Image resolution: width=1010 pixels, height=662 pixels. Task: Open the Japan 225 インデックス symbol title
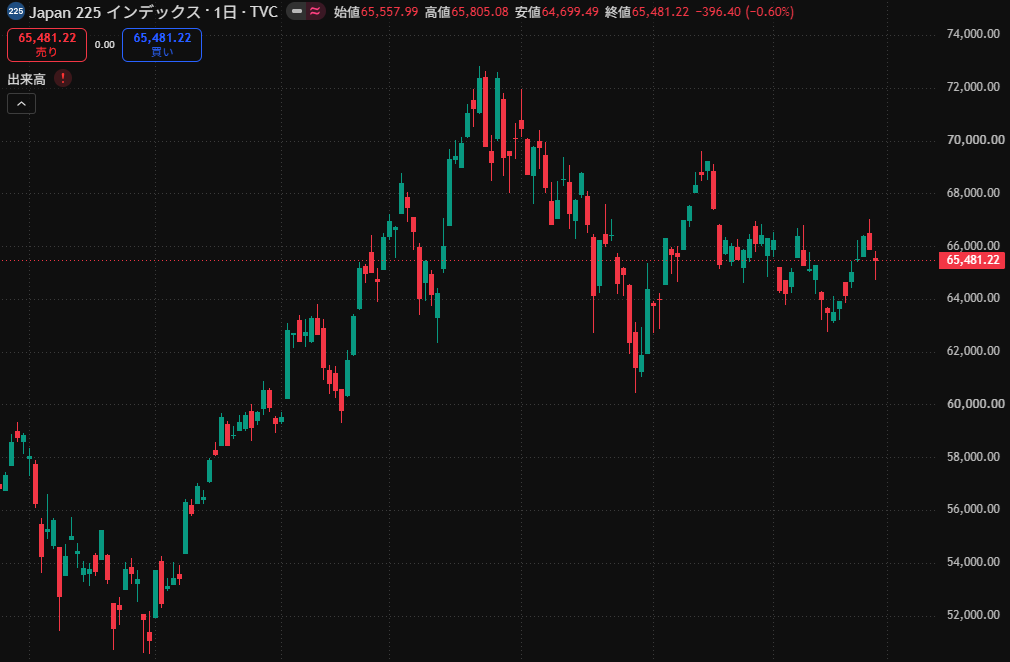115,12
